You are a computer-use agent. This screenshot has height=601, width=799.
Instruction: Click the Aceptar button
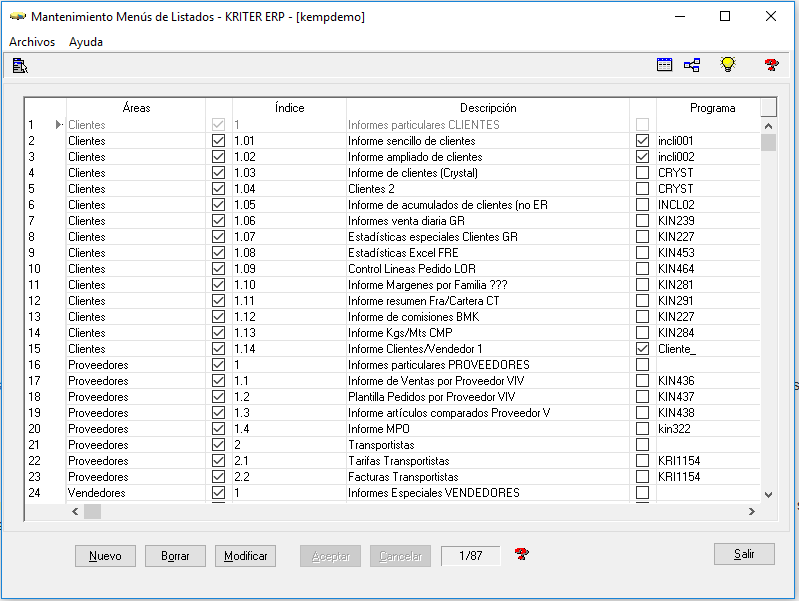331,556
